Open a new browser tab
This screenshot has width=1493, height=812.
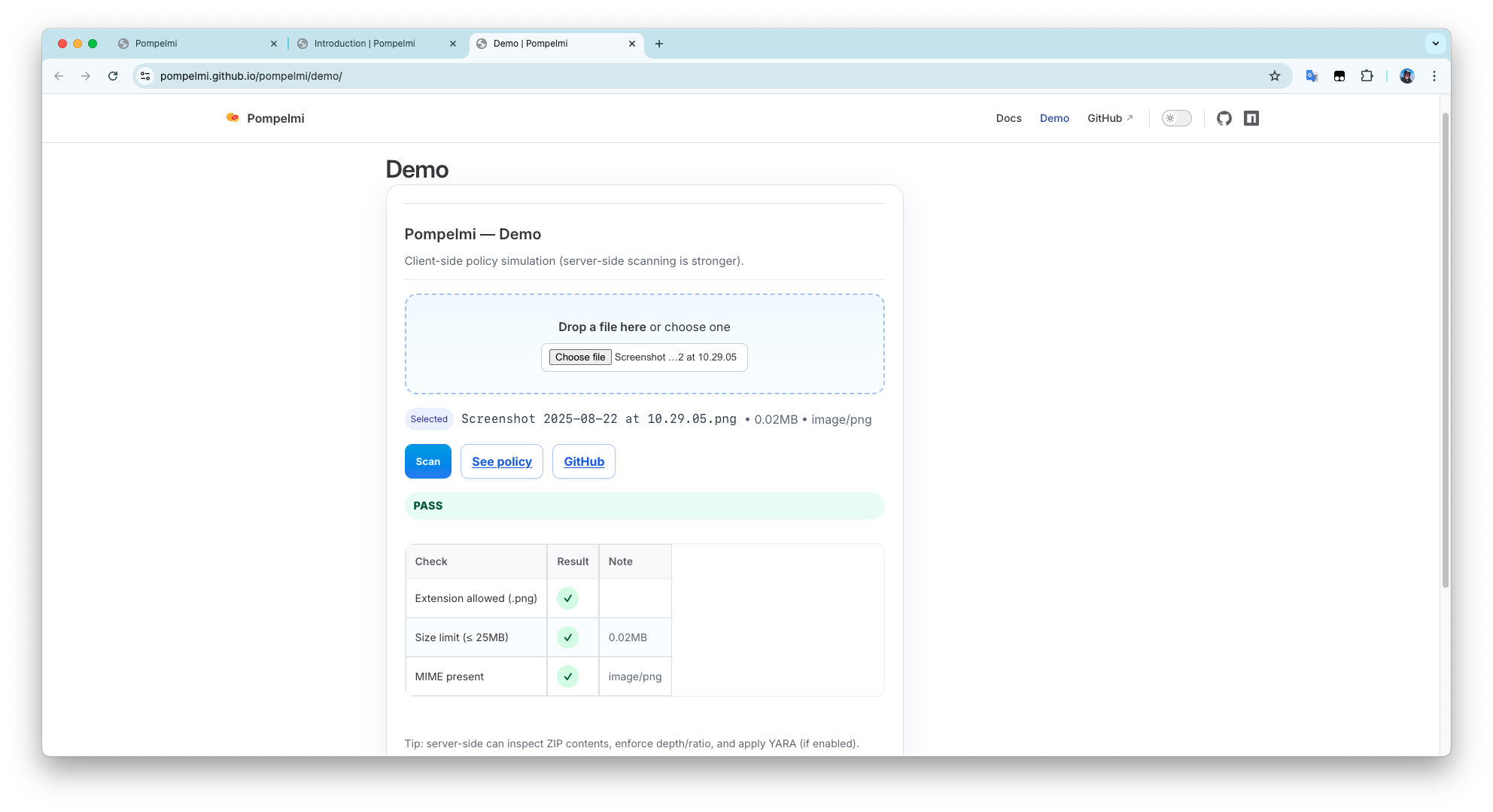pyautogui.click(x=658, y=44)
